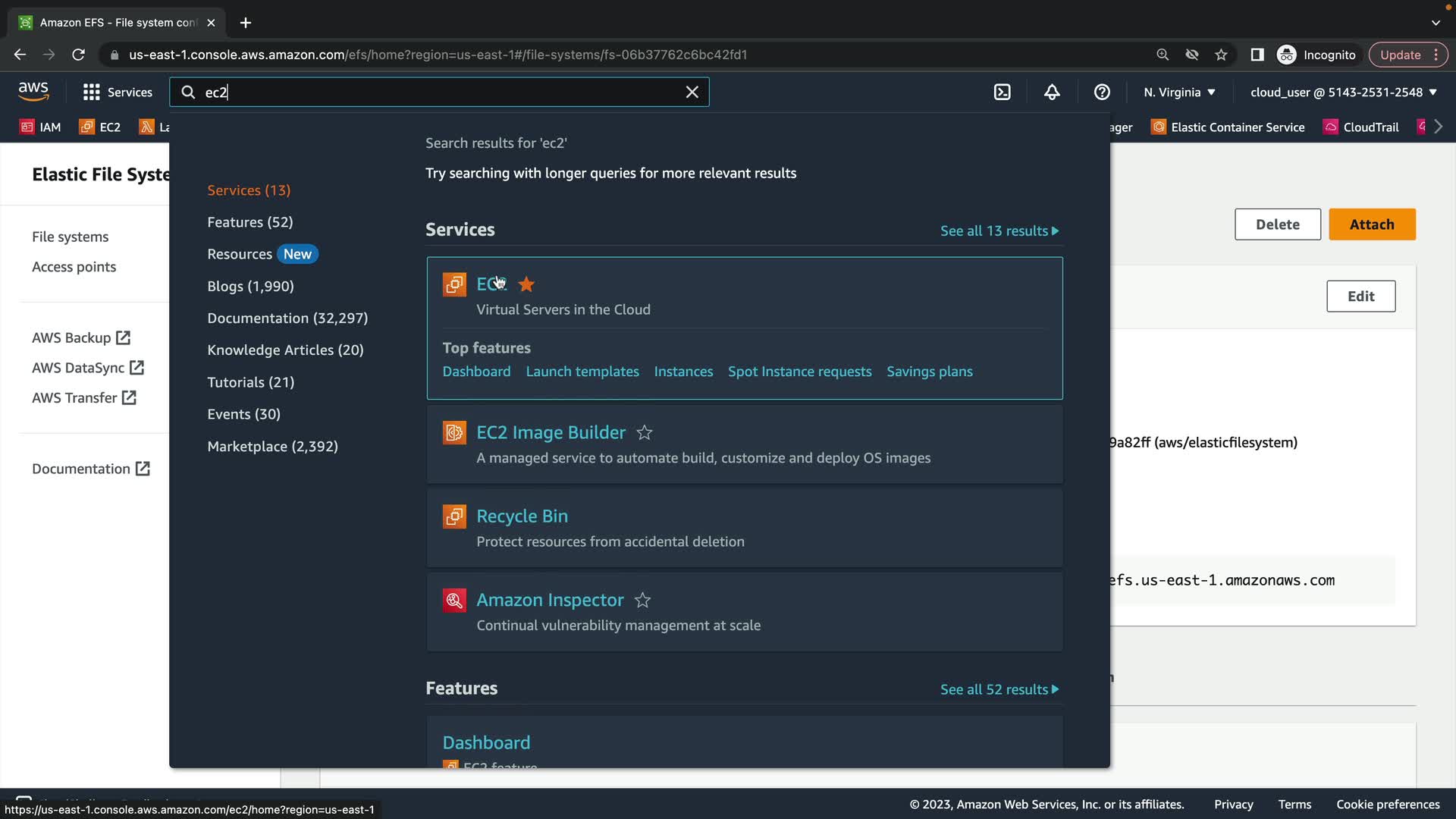This screenshot has height=819, width=1456.
Task: Clear the search box with X
Action: [x=692, y=93]
